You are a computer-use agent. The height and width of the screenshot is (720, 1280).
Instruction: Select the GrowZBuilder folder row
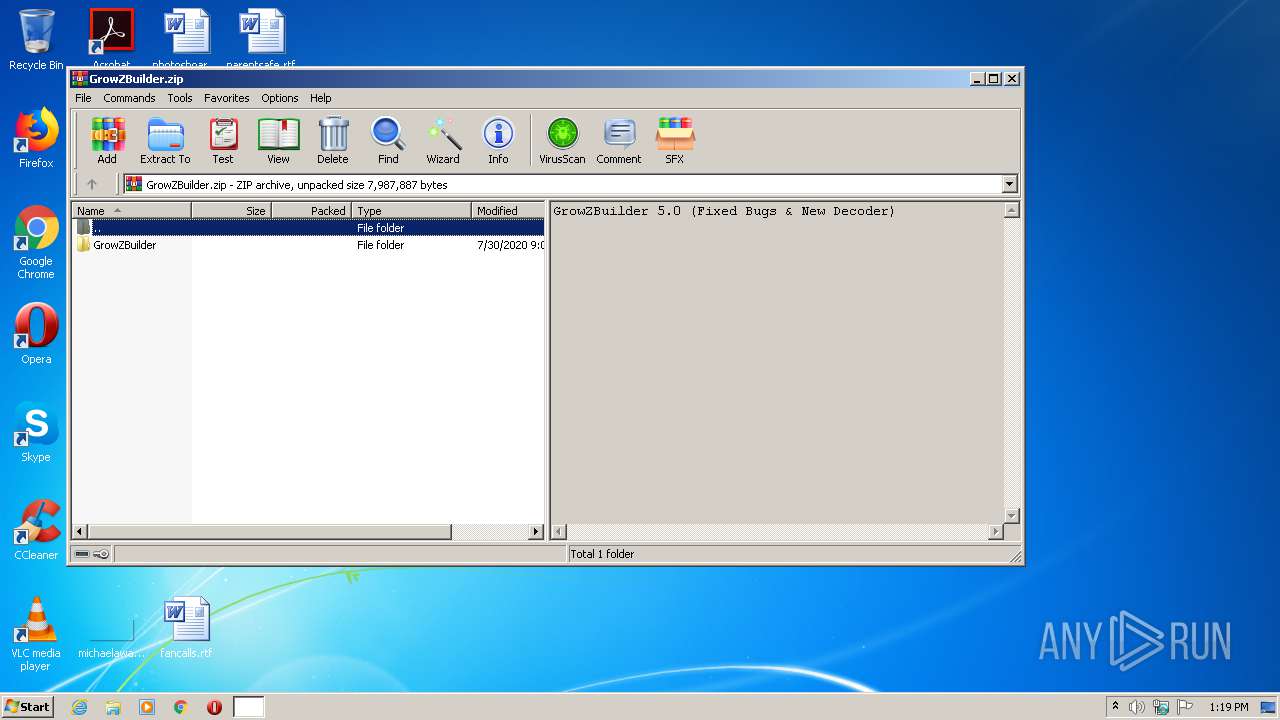(309, 245)
